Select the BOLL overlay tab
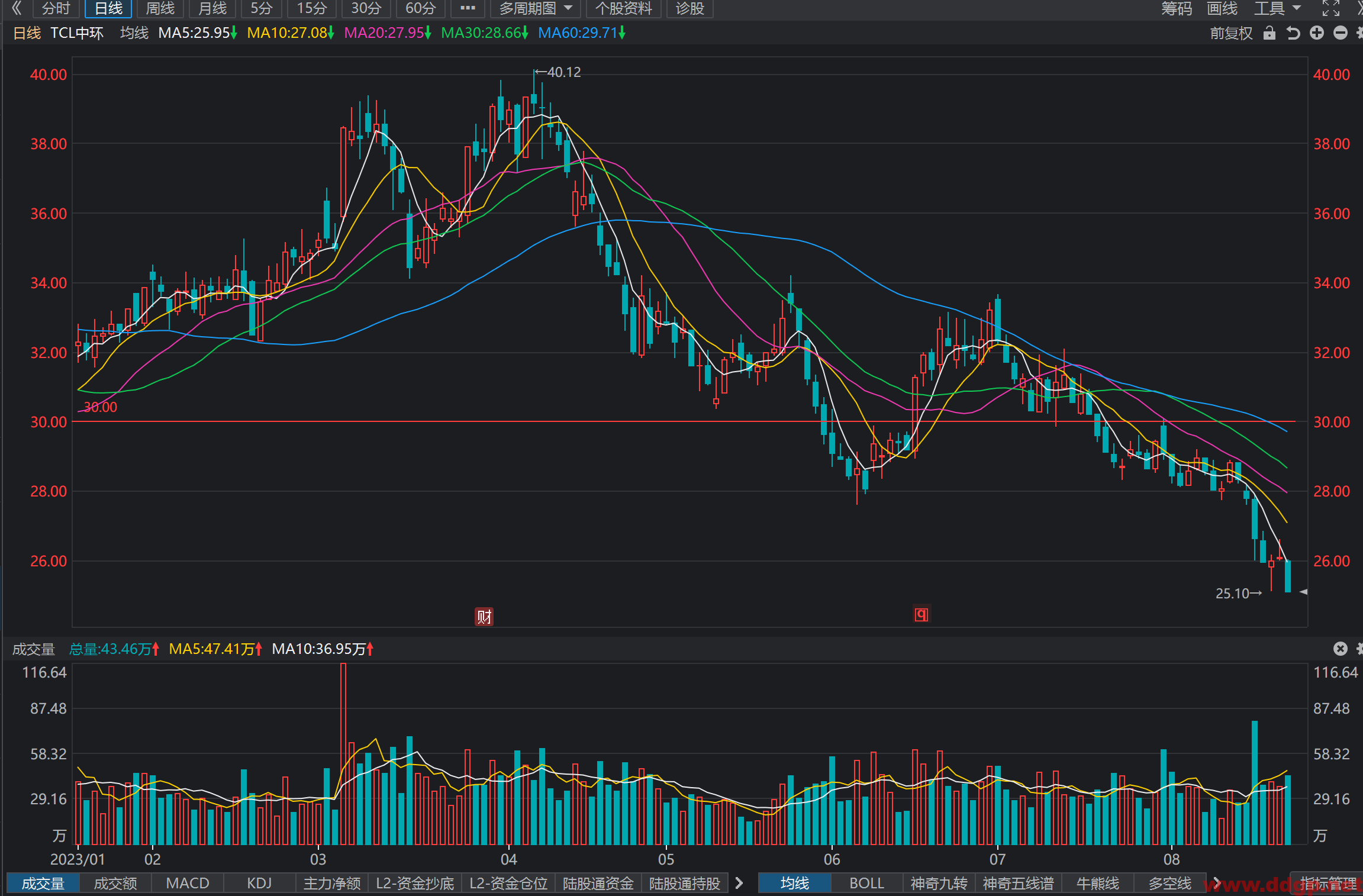Screen dimensions: 1363x896 (866, 884)
